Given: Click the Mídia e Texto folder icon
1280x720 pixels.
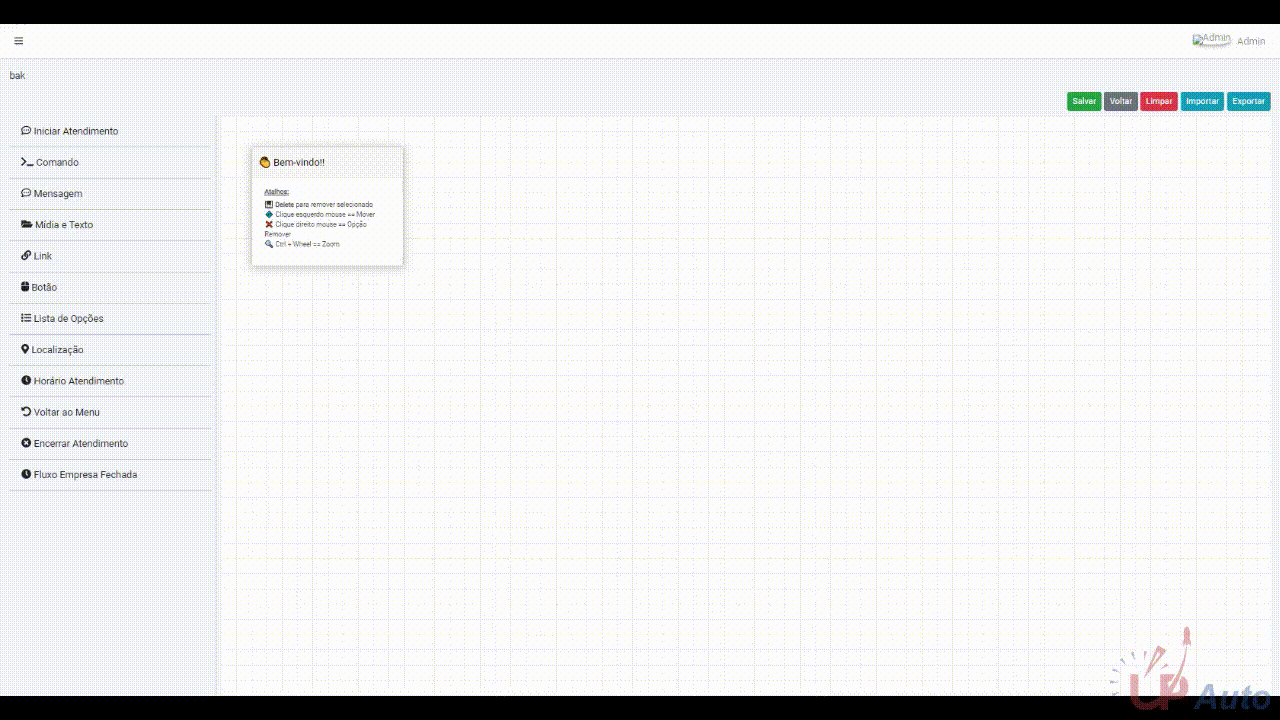Looking at the screenshot, I should coord(27,225).
